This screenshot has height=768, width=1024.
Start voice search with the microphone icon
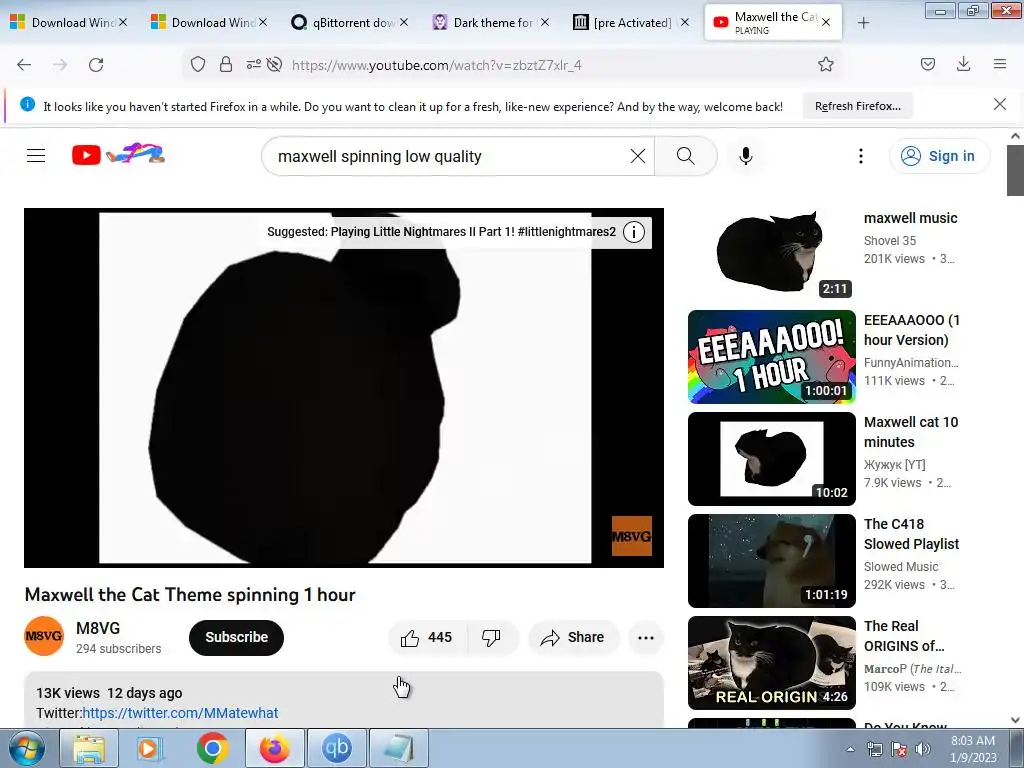point(746,156)
